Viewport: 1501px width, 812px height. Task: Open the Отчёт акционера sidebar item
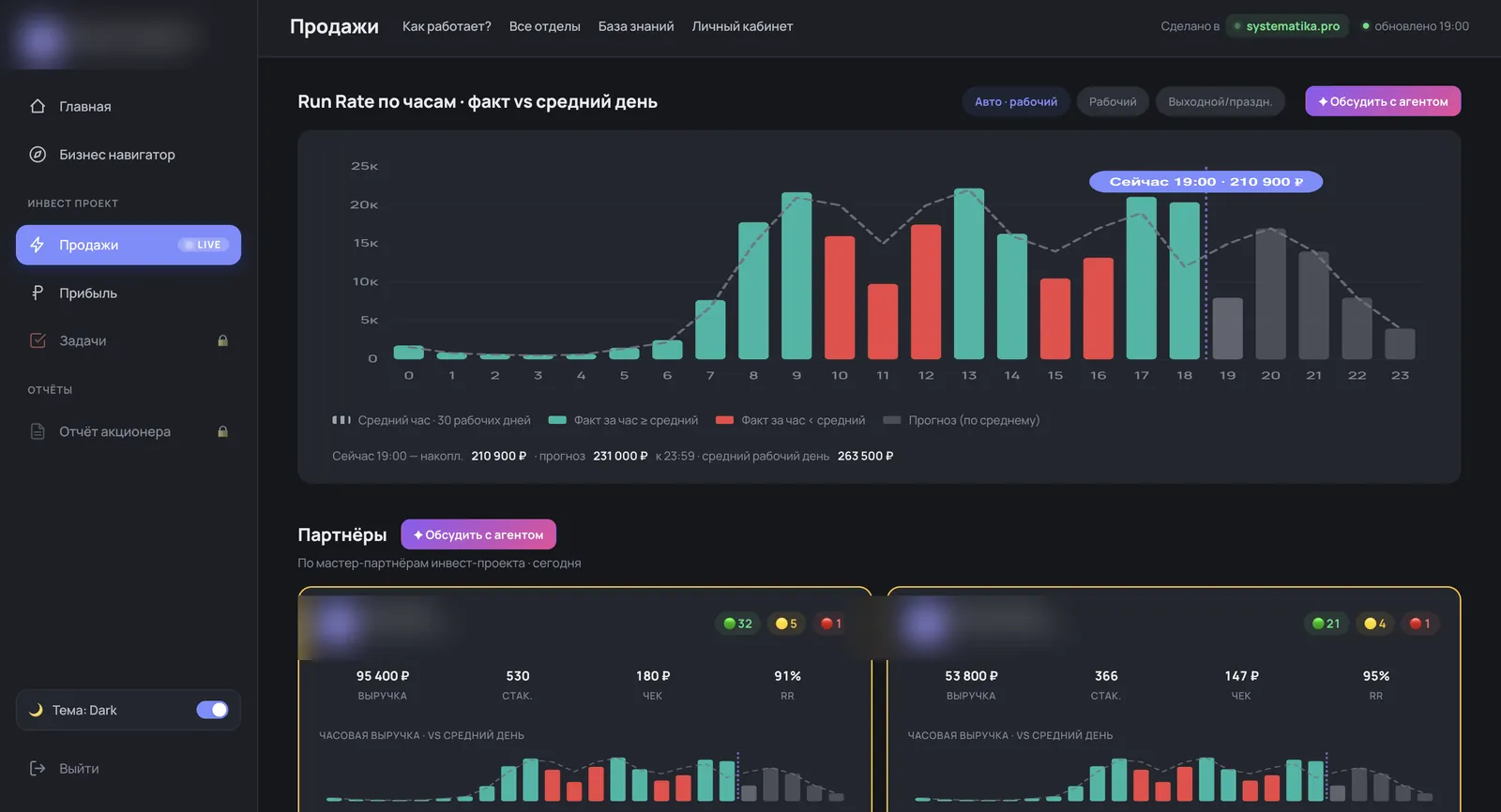(129, 431)
